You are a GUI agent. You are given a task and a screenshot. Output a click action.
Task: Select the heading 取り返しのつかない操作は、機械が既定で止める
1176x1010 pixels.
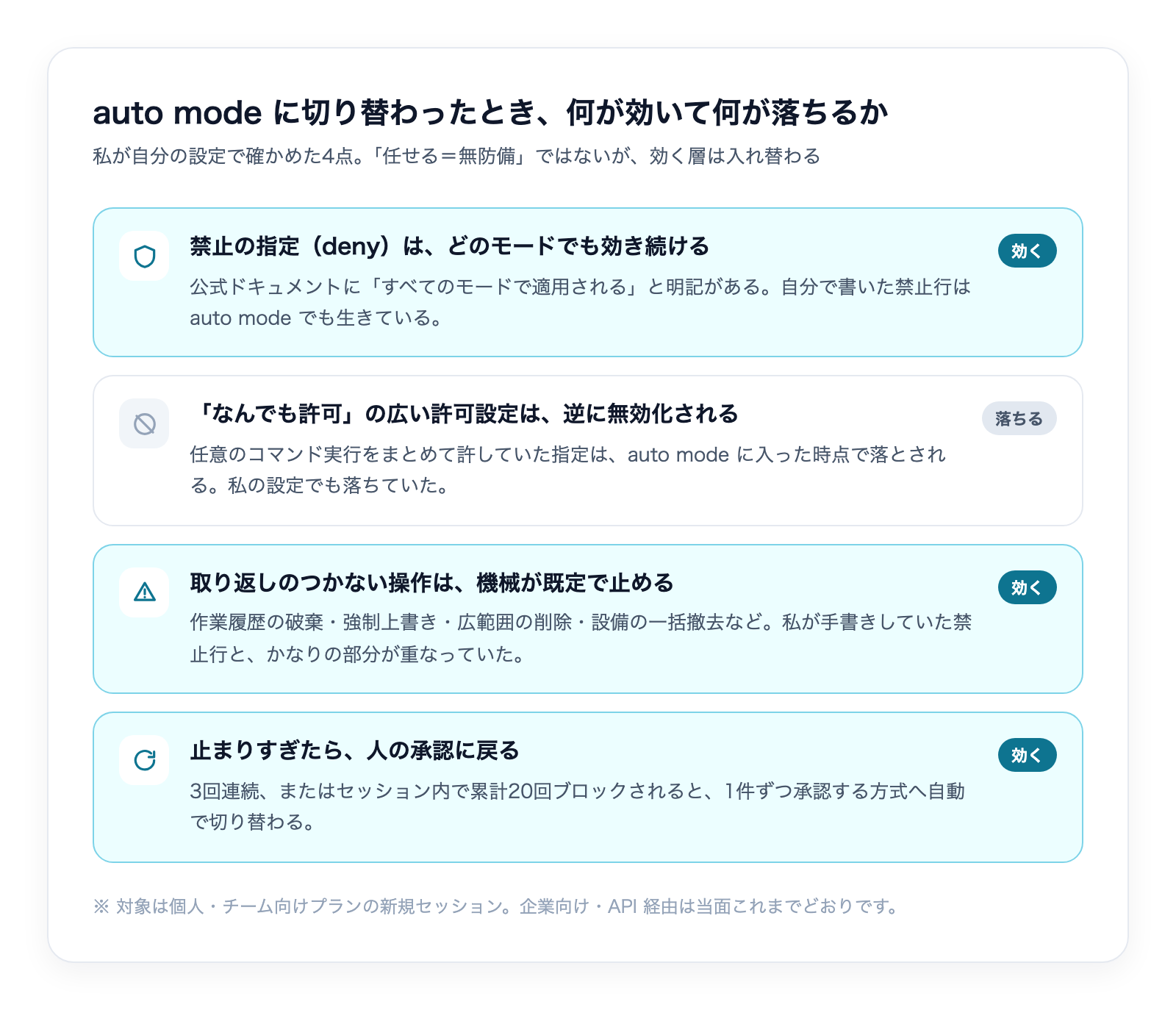(431, 583)
